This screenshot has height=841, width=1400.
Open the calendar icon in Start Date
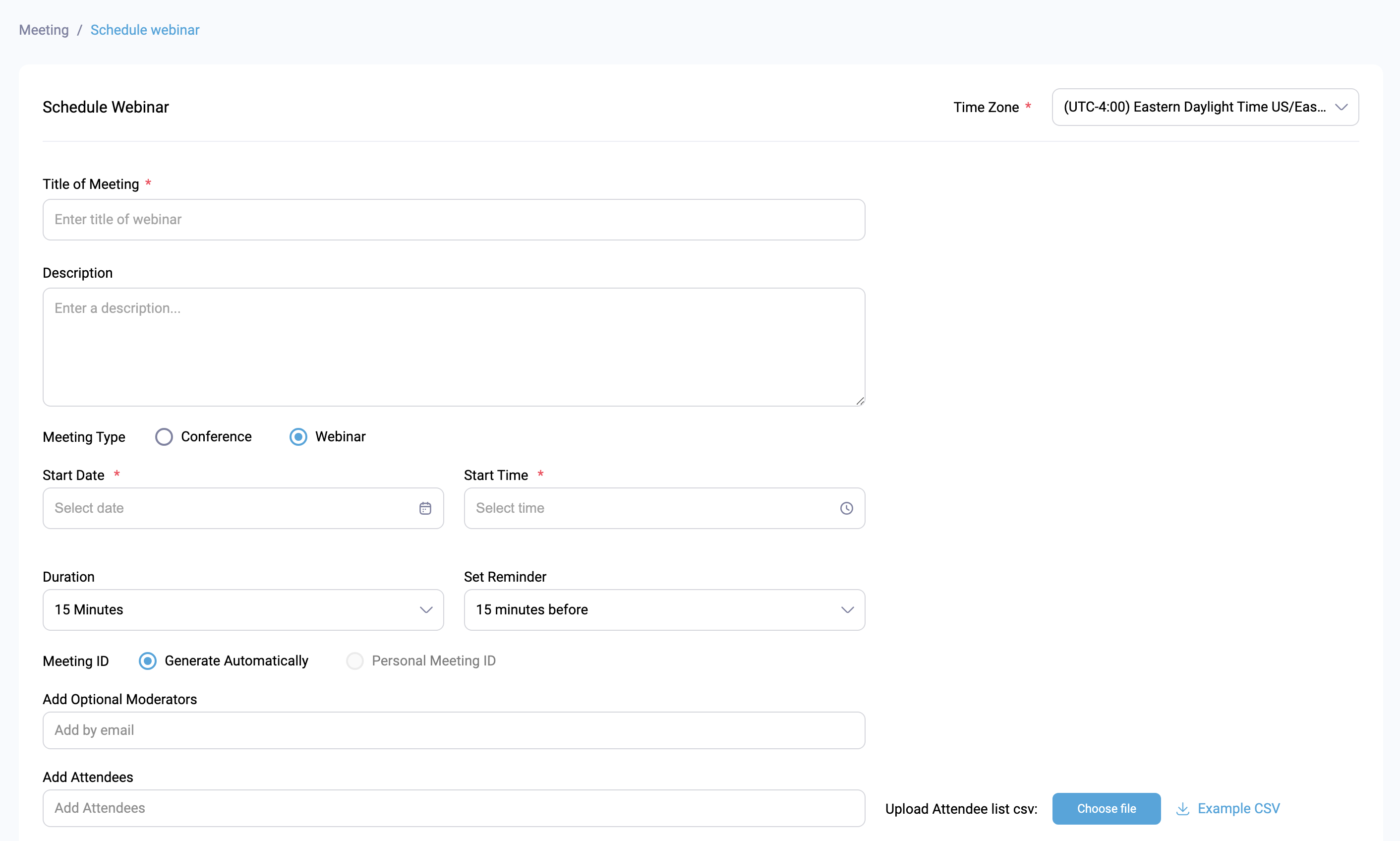click(425, 508)
